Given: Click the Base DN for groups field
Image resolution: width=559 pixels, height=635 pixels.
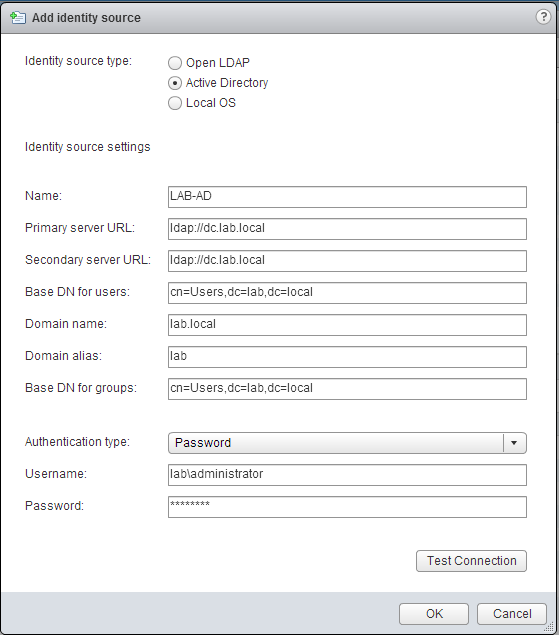Looking at the screenshot, I should pos(347,389).
